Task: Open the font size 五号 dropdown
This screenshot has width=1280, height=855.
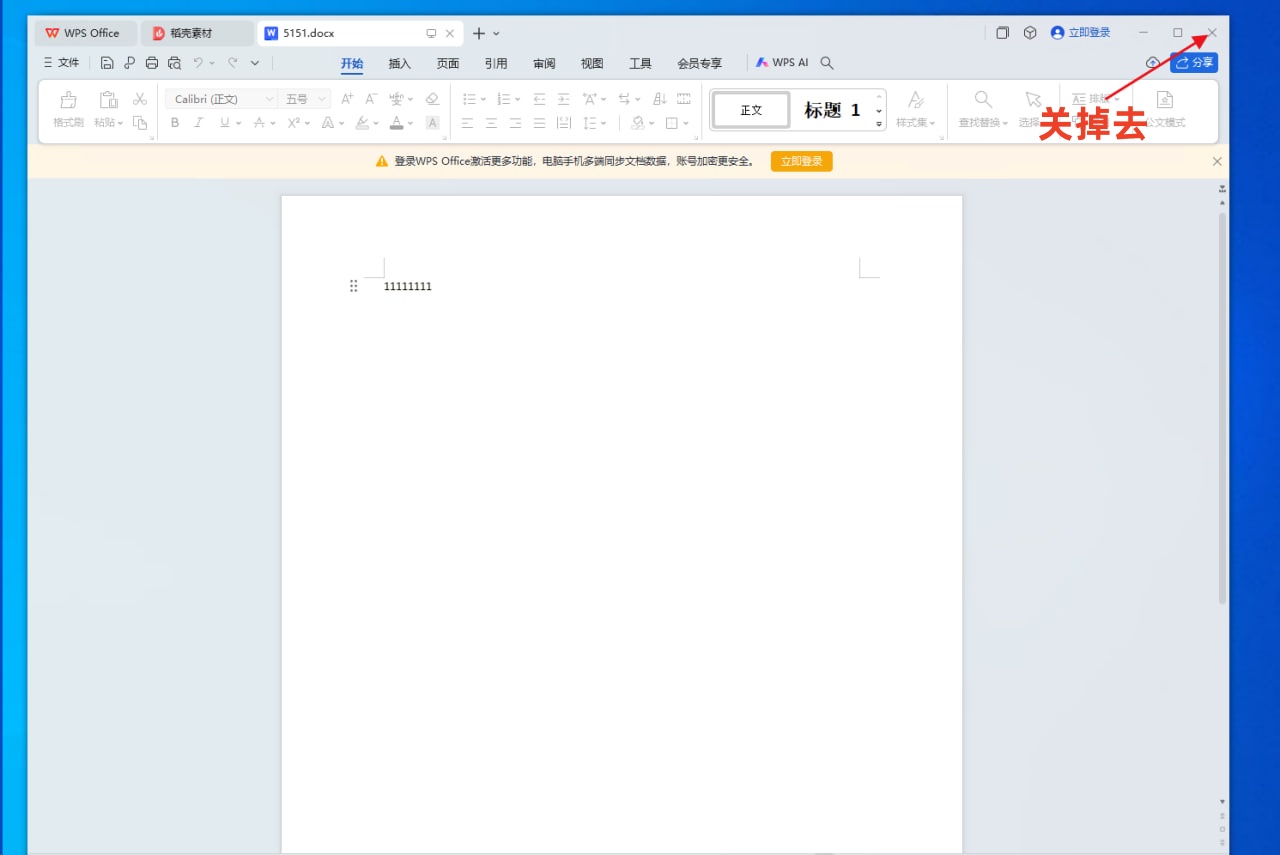Action: [305, 99]
